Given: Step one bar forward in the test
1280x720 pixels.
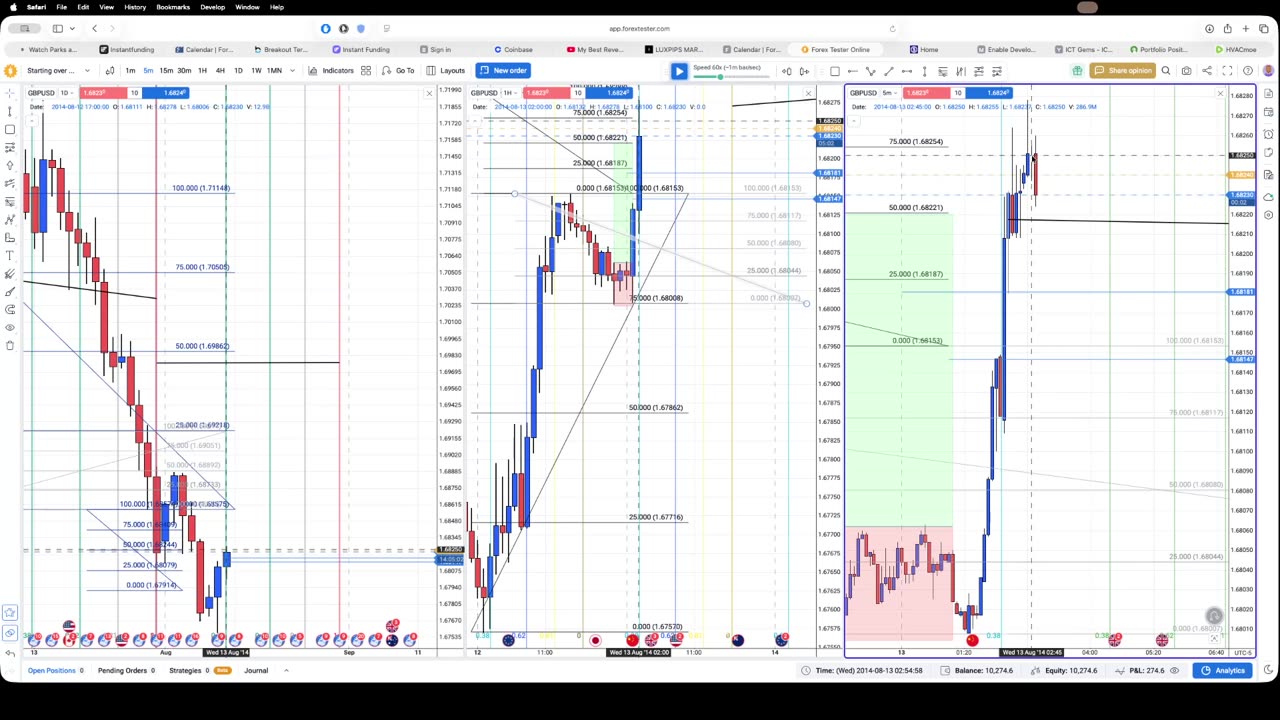Looking at the screenshot, I should [x=804, y=71].
